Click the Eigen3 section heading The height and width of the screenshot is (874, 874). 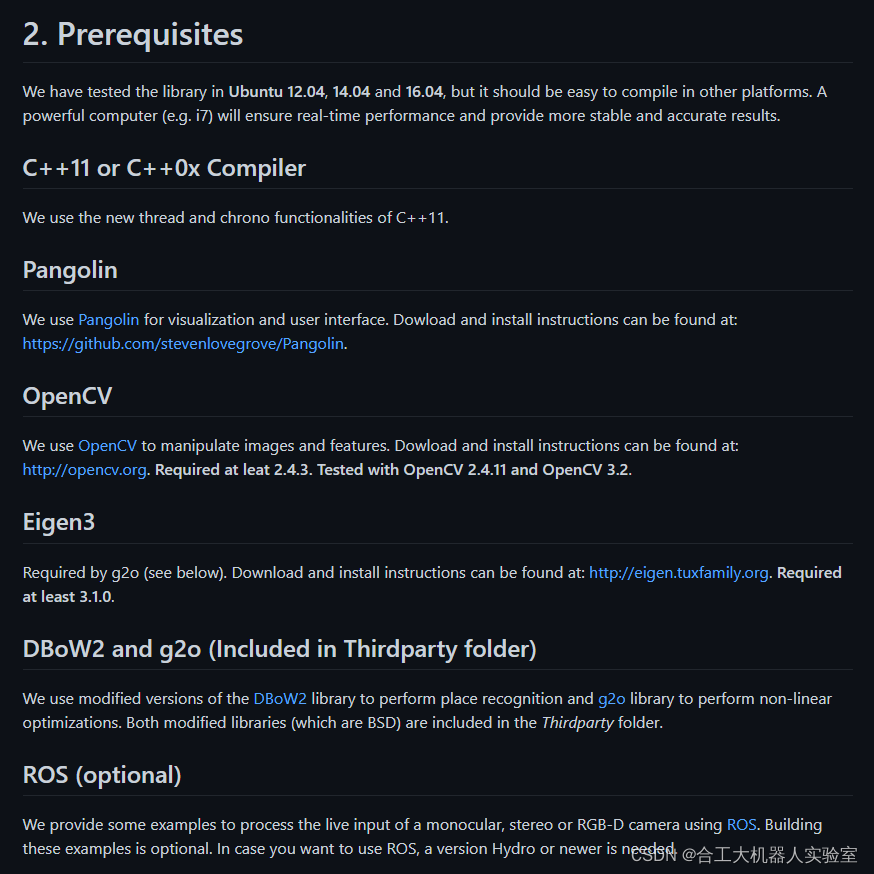tap(59, 522)
